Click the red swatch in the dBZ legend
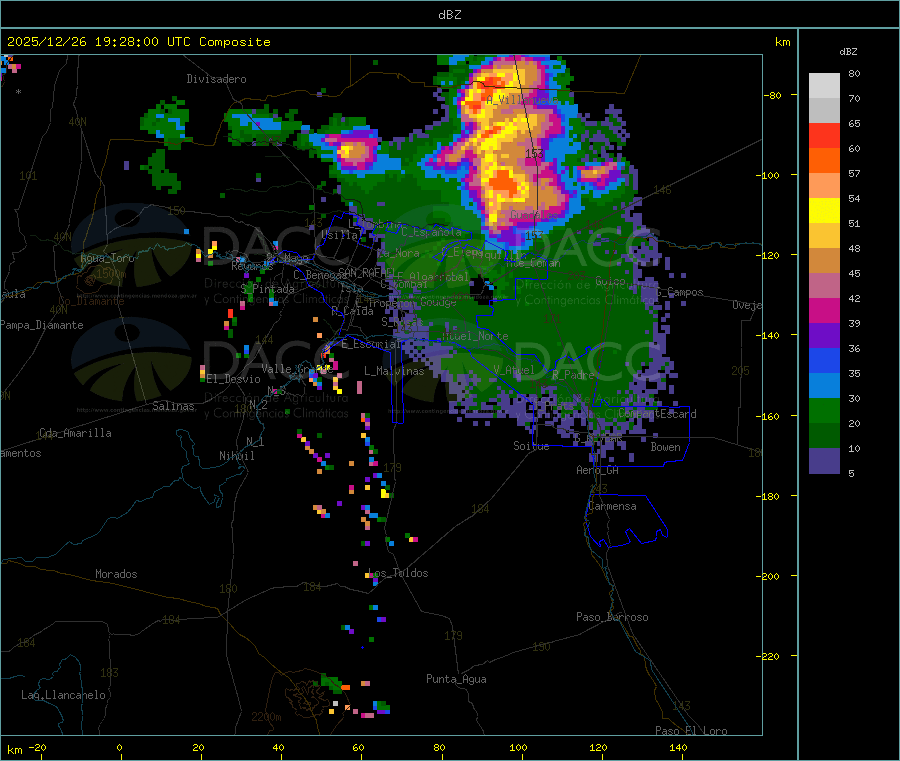Screen dimensions: 900x761 coord(824,135)
